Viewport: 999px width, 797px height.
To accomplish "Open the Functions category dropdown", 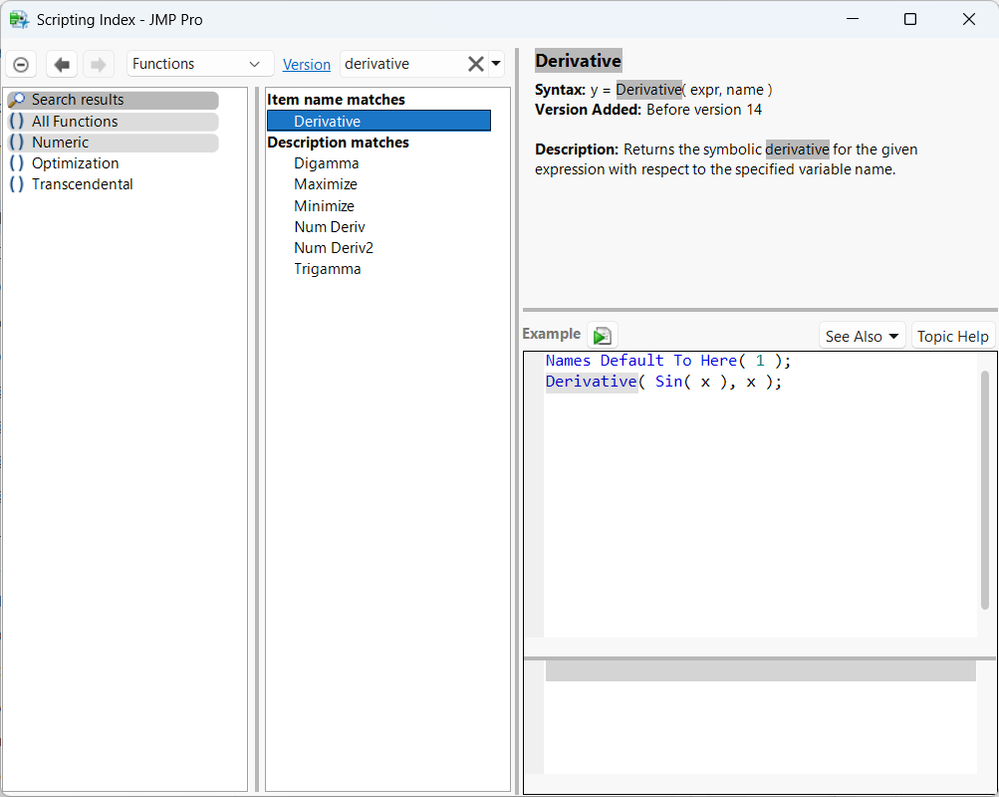I will coord(200,64).
